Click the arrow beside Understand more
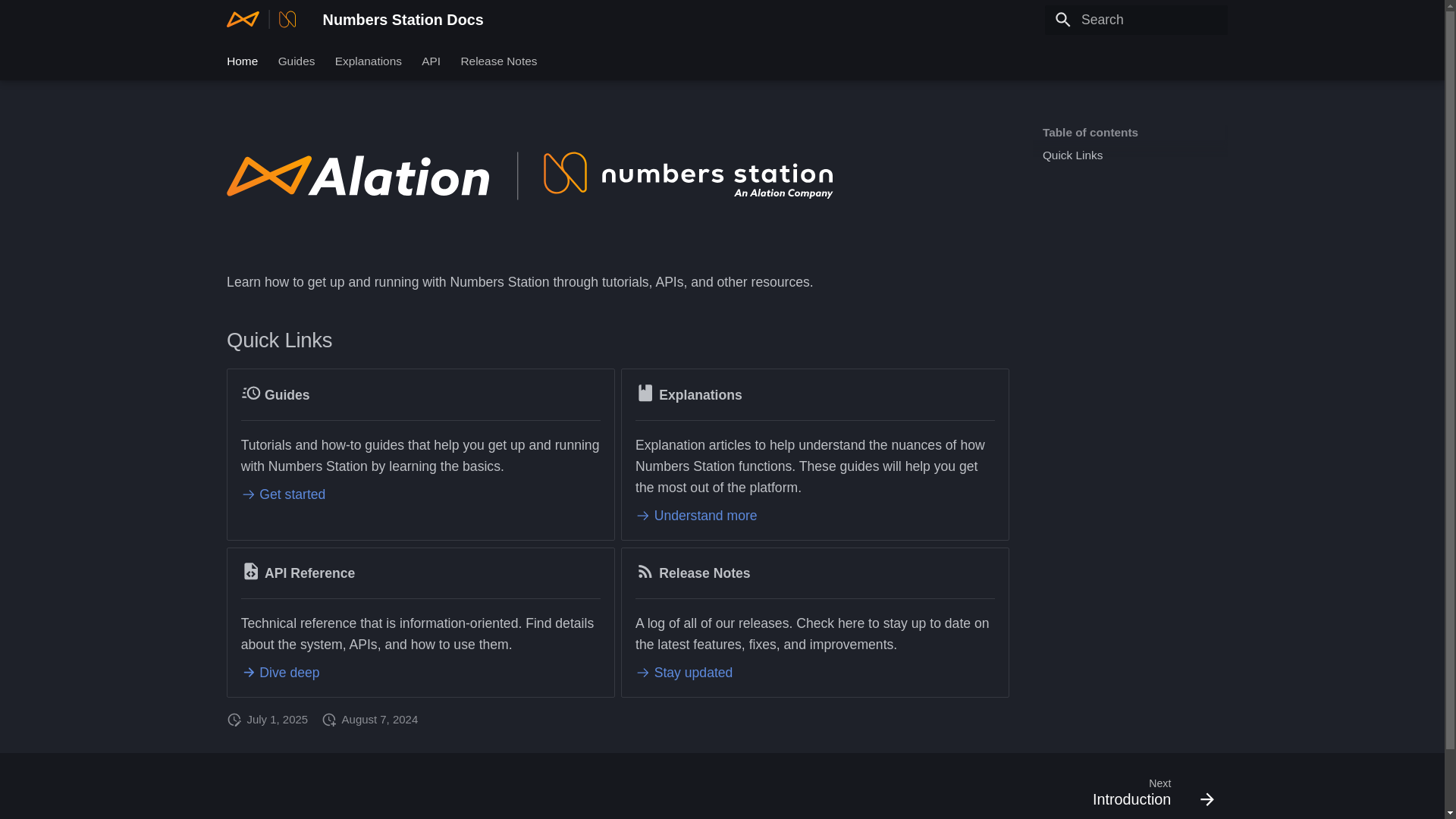1456x819 pixels. pos(642,516)
